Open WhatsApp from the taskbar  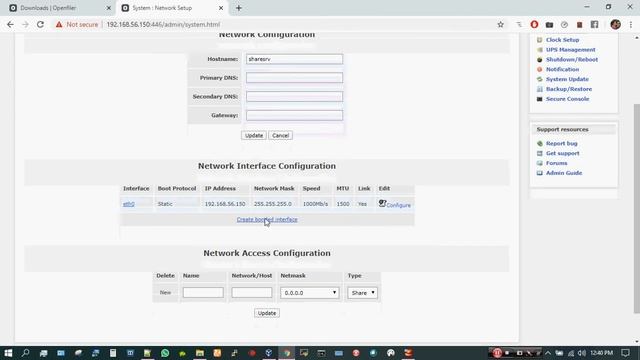coord(165,353)
